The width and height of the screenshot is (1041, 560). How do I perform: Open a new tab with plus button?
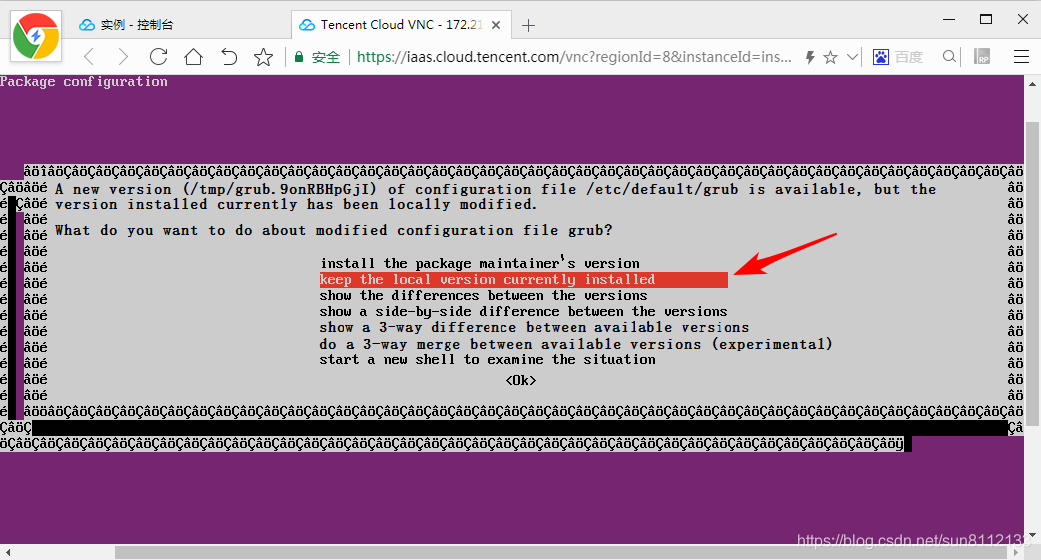point(528,25)
